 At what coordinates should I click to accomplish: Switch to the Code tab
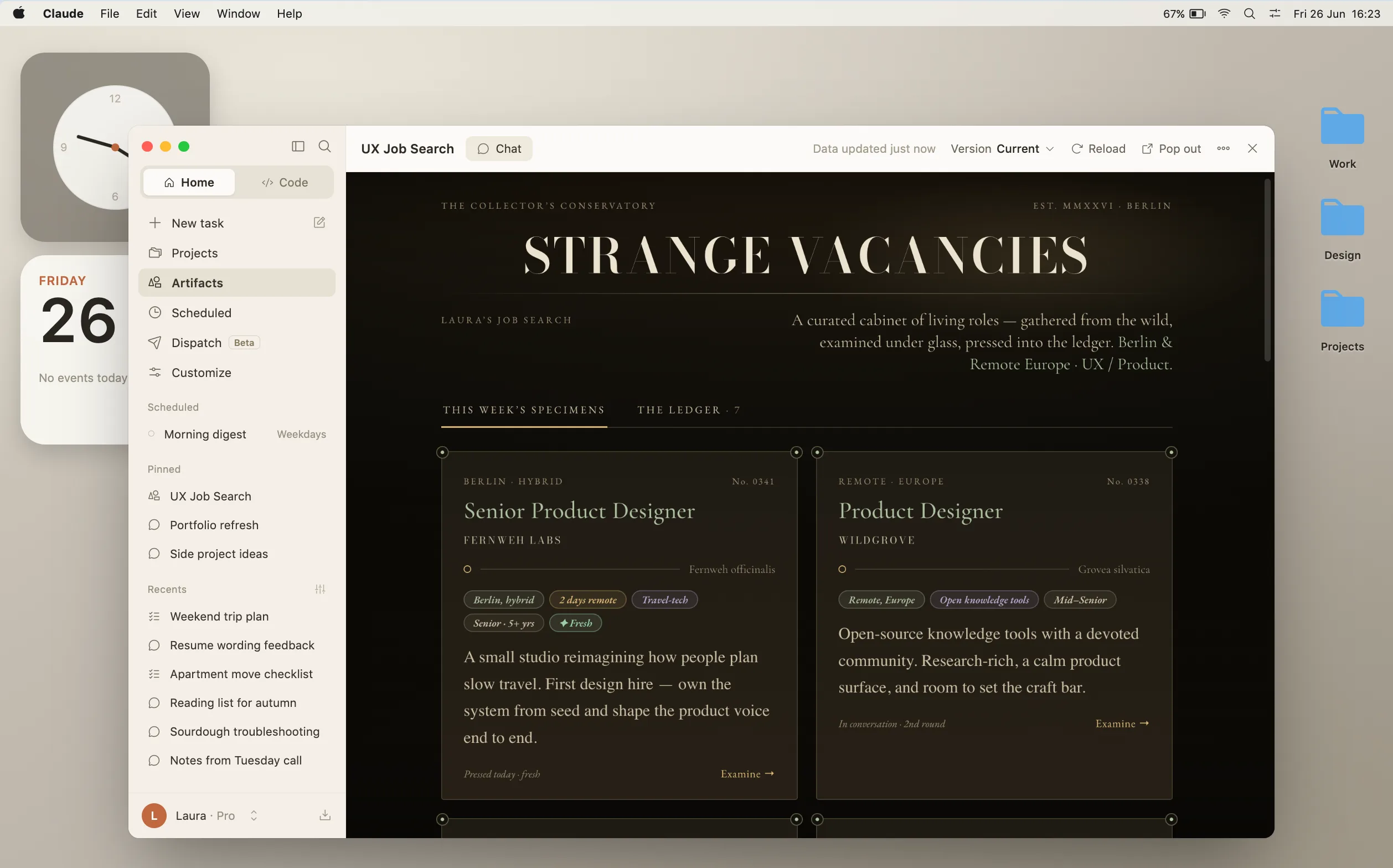(285, 183)
